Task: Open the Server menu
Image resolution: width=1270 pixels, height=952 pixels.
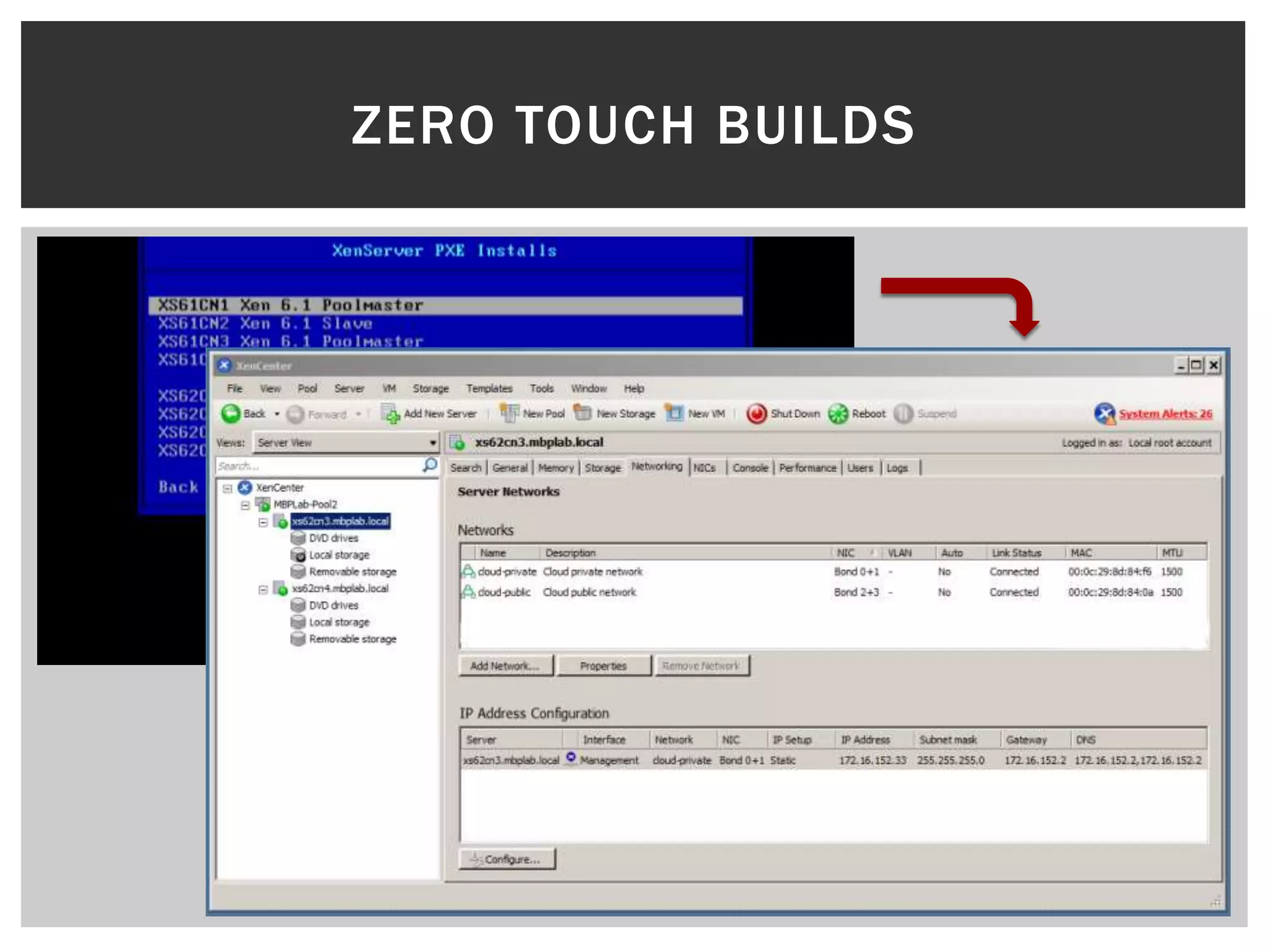Action: 349,389
